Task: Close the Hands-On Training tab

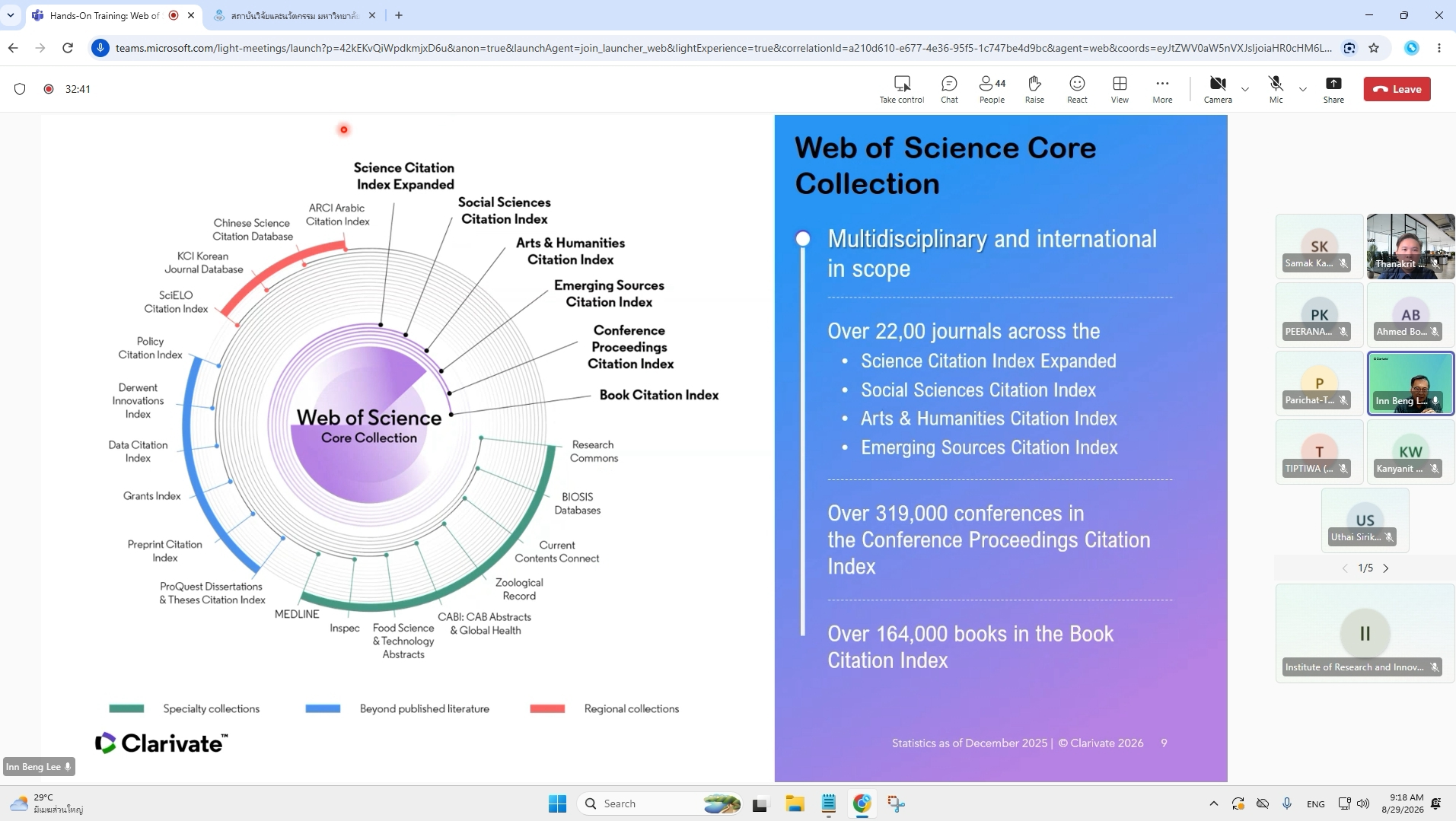Action: point(191,15)
